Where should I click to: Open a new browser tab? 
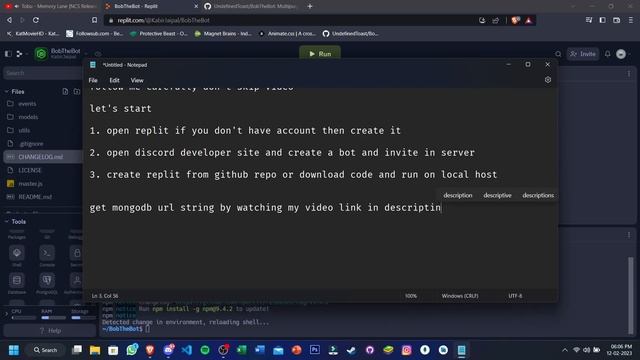[310, 6]
